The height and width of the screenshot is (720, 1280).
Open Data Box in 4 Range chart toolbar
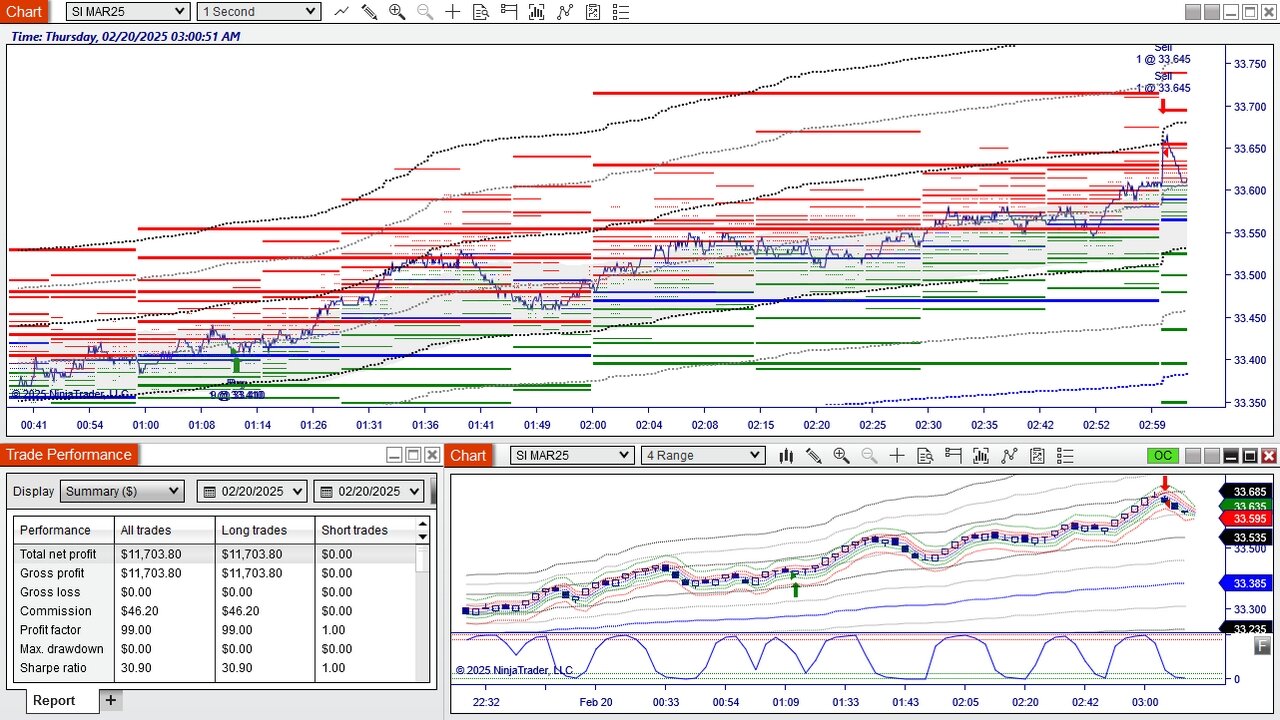point(925,456)
